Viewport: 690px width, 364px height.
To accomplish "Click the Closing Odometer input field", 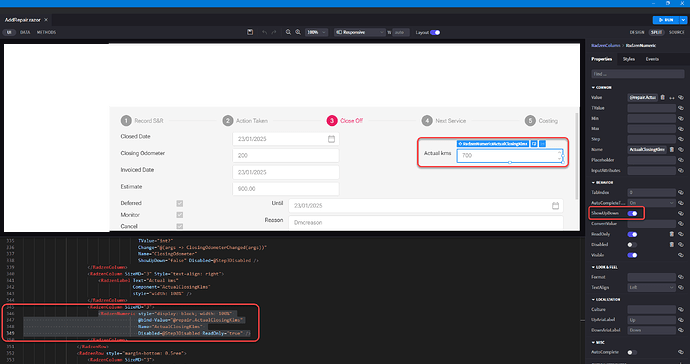I will point(286,155).
